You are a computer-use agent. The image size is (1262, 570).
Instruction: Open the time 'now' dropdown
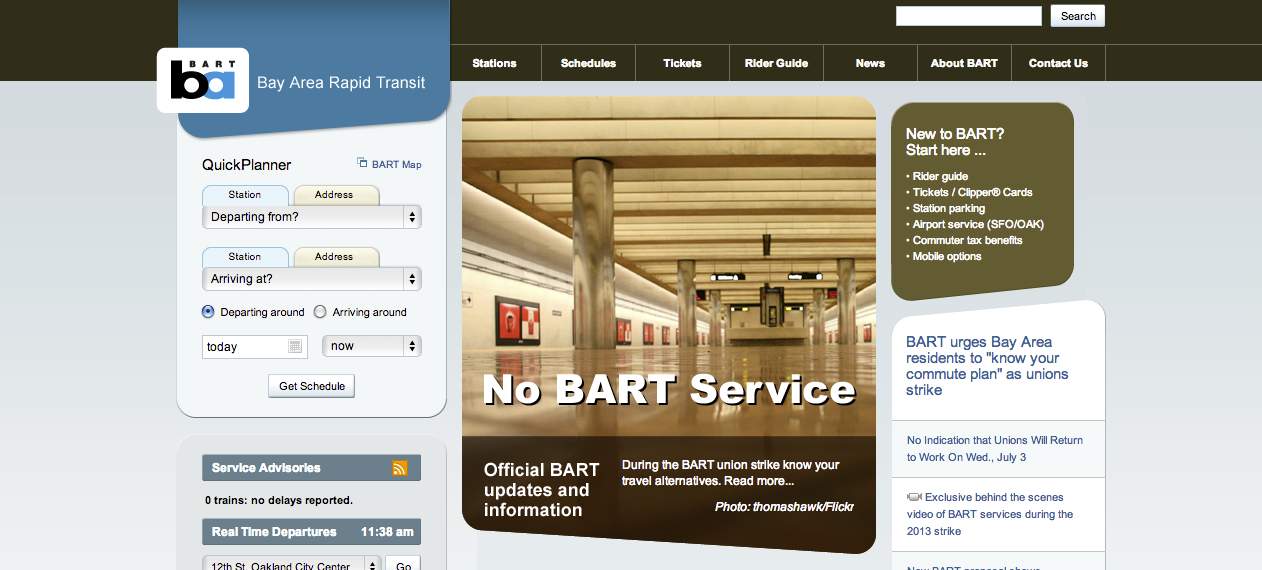372,346
